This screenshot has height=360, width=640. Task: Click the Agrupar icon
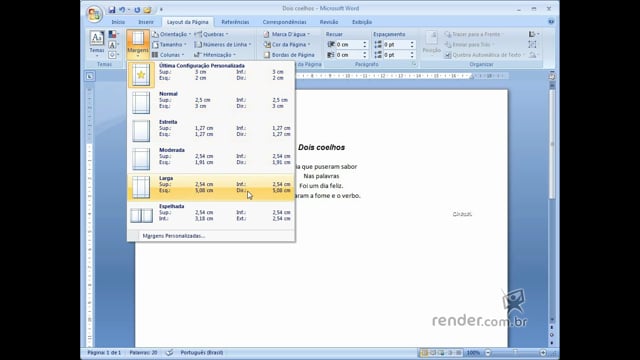coord(532,44)
